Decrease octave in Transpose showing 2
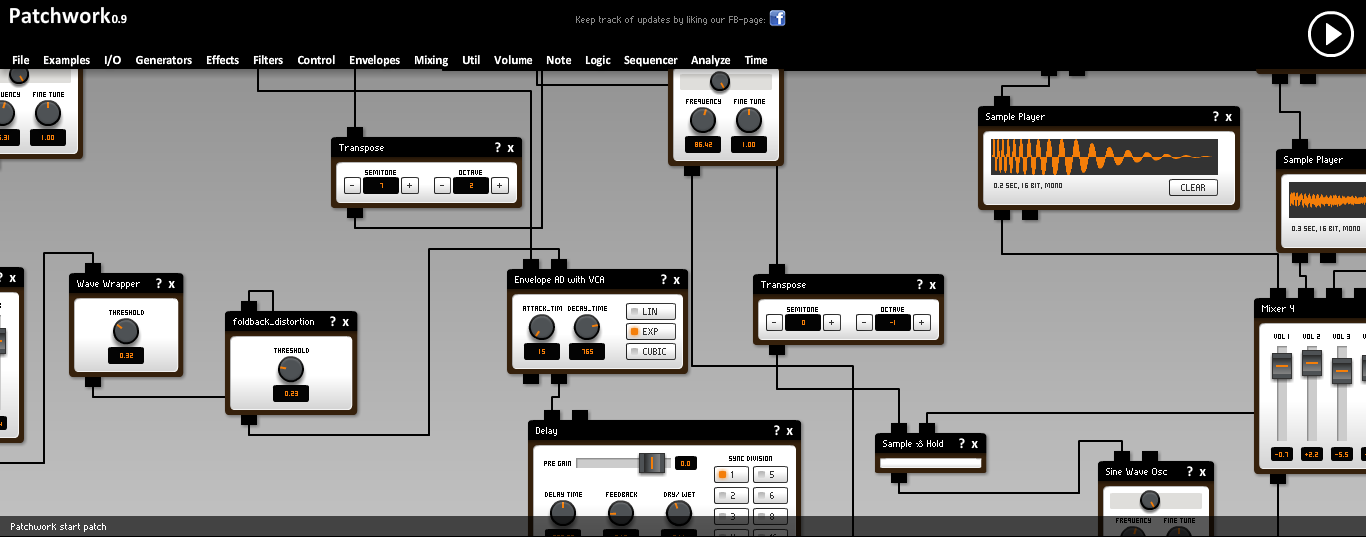1366x537 pixels. pyautogui.click(x=442, y=185)
